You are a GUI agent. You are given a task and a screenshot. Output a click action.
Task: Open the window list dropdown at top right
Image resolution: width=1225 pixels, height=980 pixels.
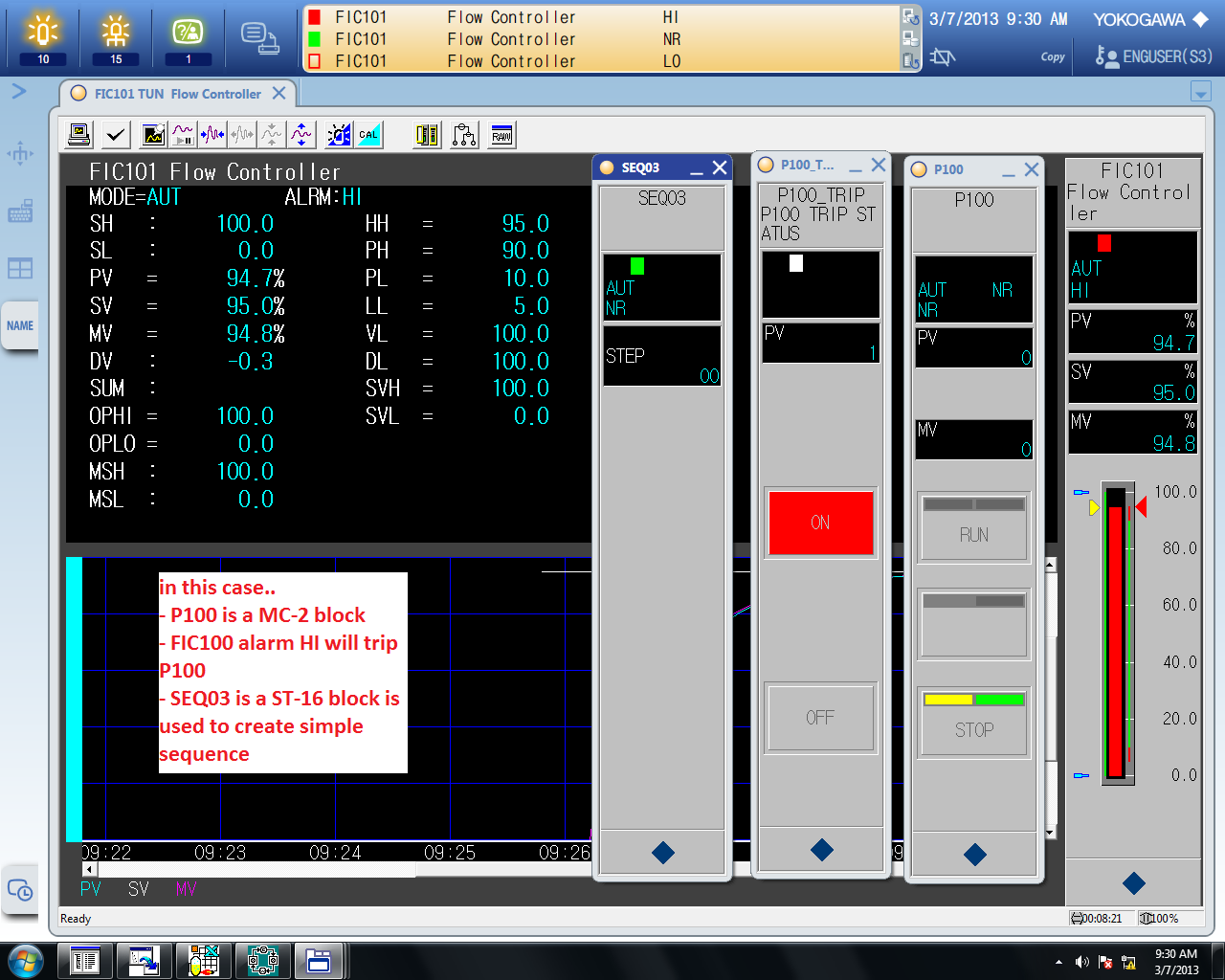1201,92
